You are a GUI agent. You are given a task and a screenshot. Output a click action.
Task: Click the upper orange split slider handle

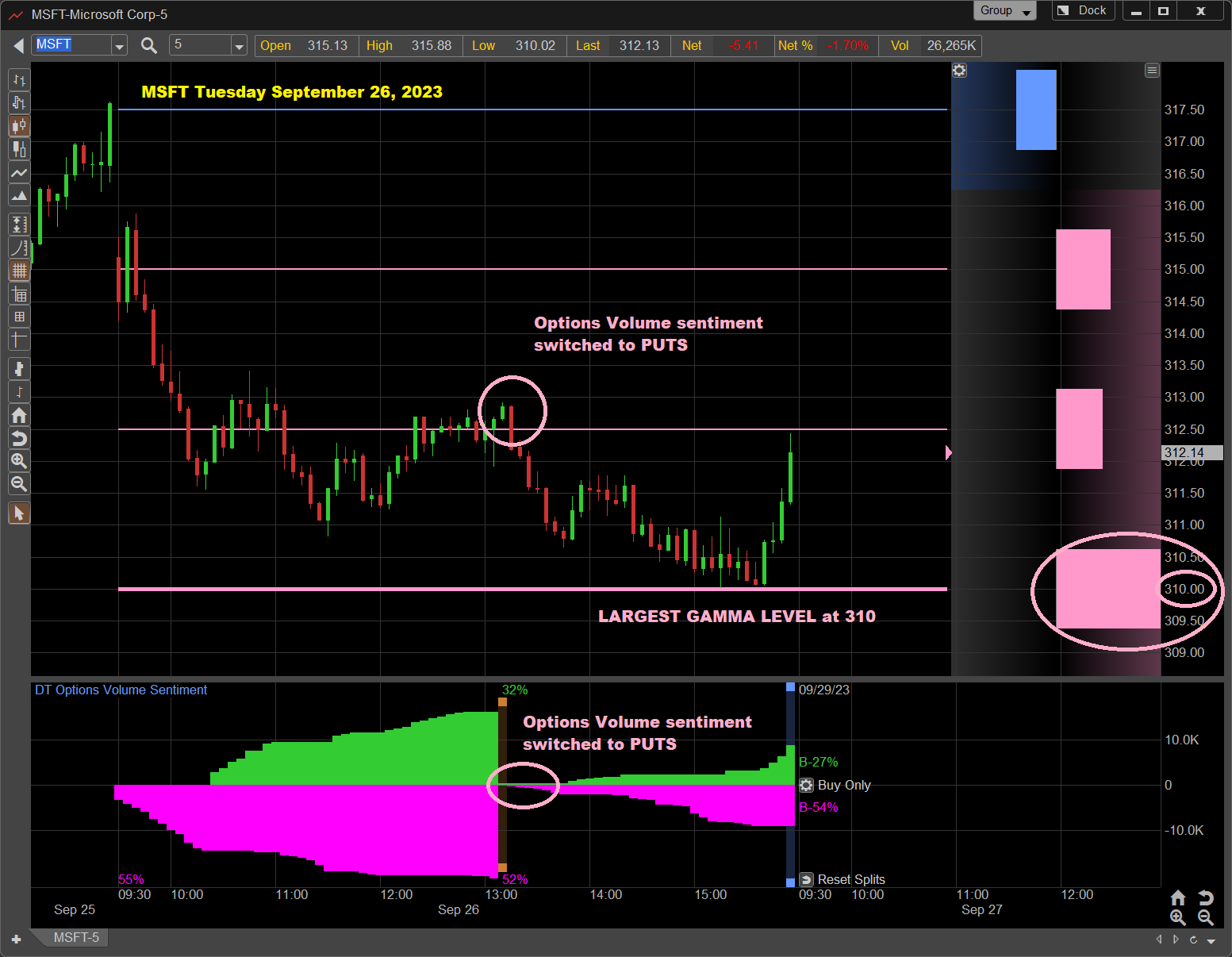tap(502, 702)
